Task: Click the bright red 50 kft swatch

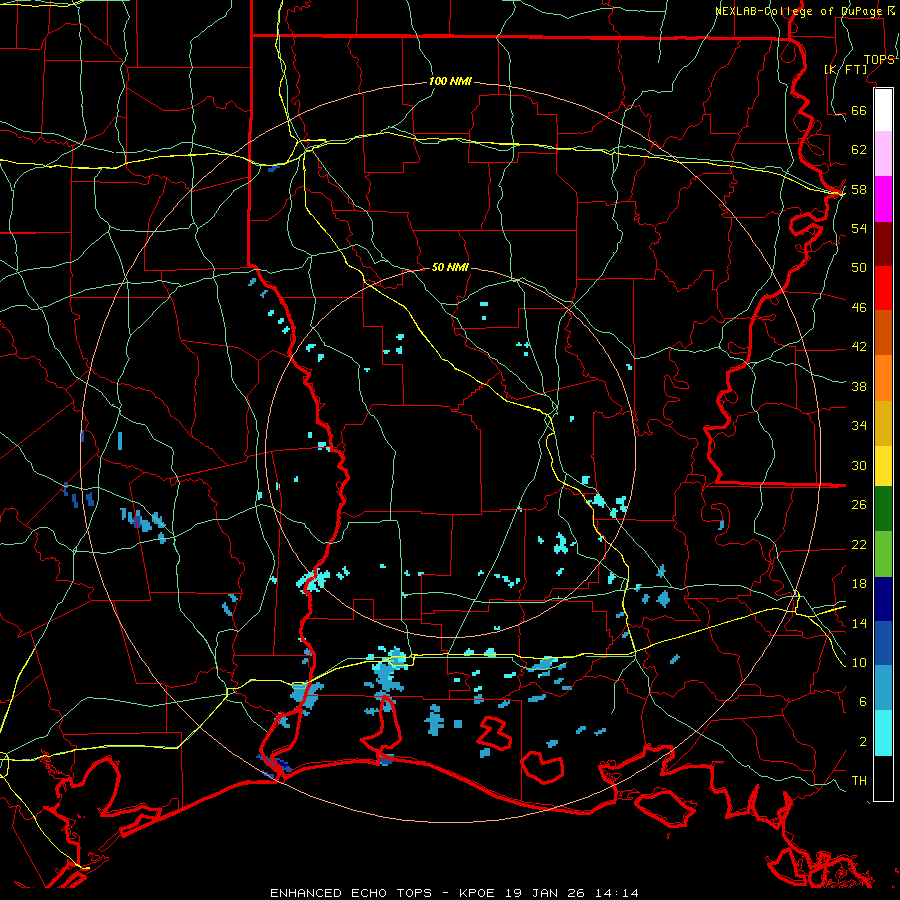Action: click(883, 288)
